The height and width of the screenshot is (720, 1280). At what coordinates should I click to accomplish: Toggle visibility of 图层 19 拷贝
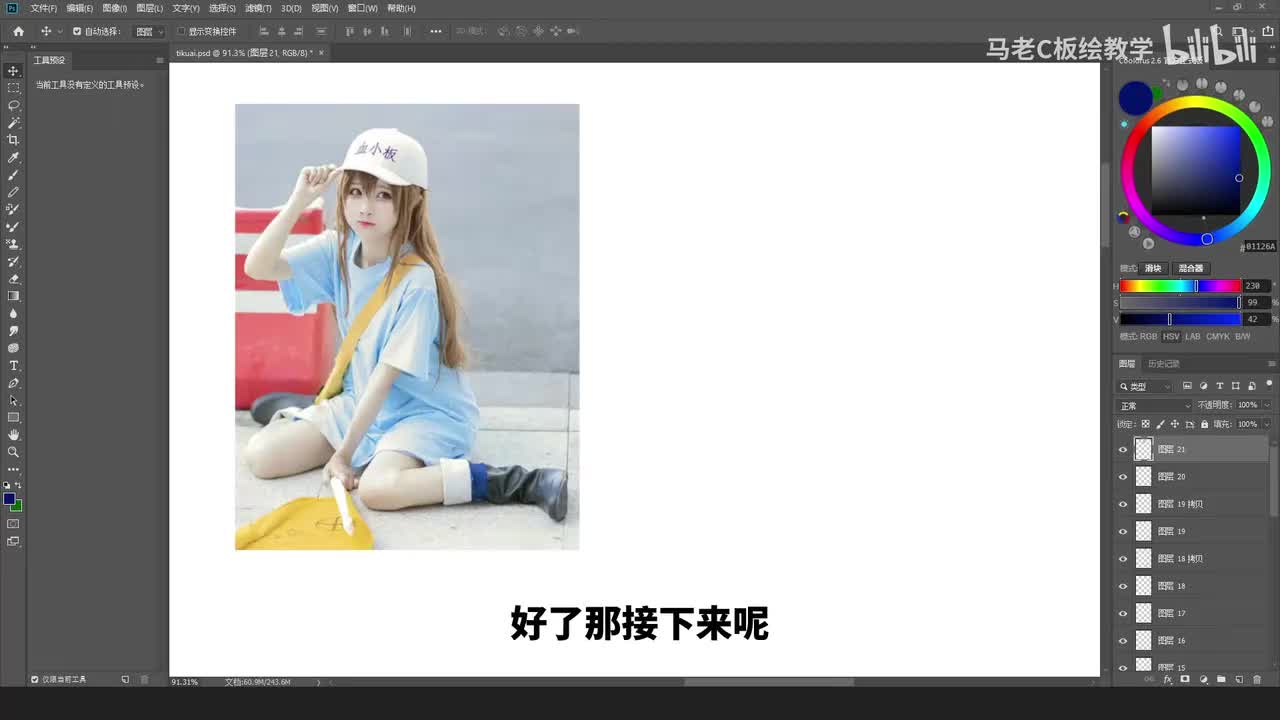[1123, 504]
